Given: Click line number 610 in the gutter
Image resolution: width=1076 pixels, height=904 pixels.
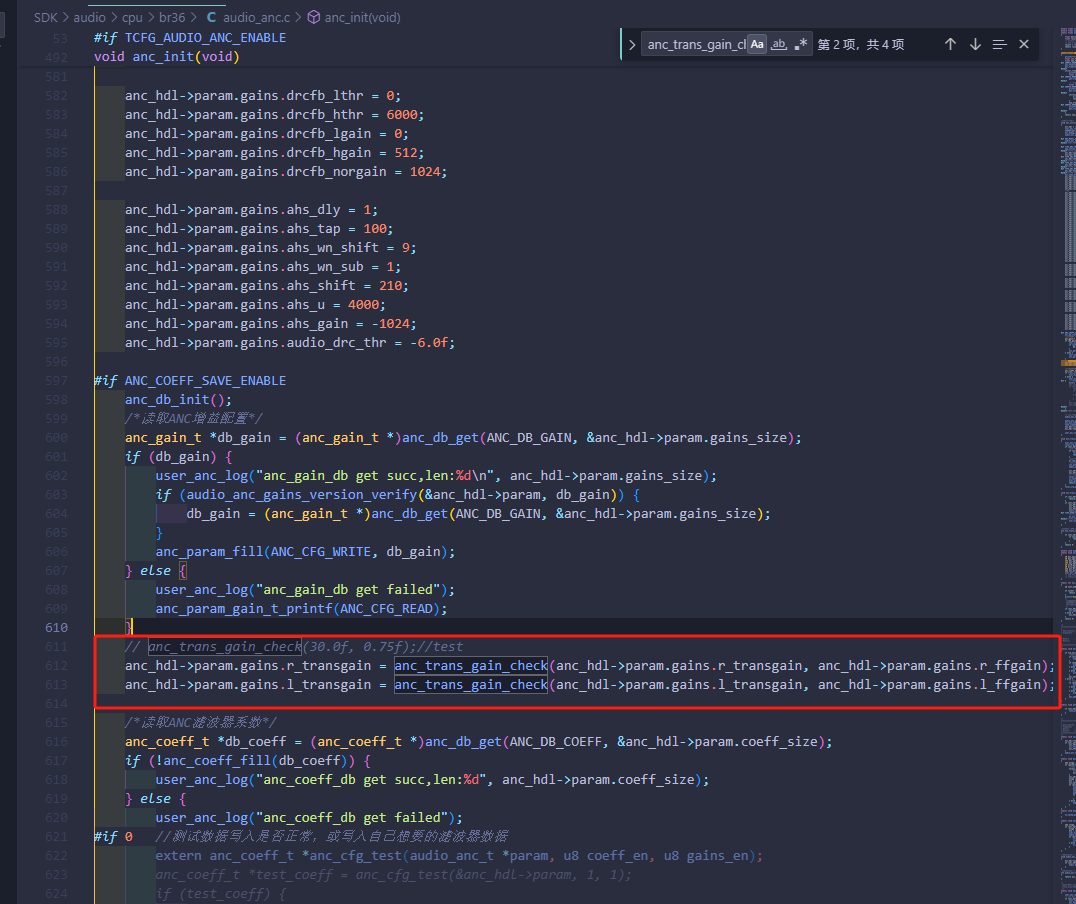Looking at the screenshot, I should pyautogui.click(x=56, y=627).
